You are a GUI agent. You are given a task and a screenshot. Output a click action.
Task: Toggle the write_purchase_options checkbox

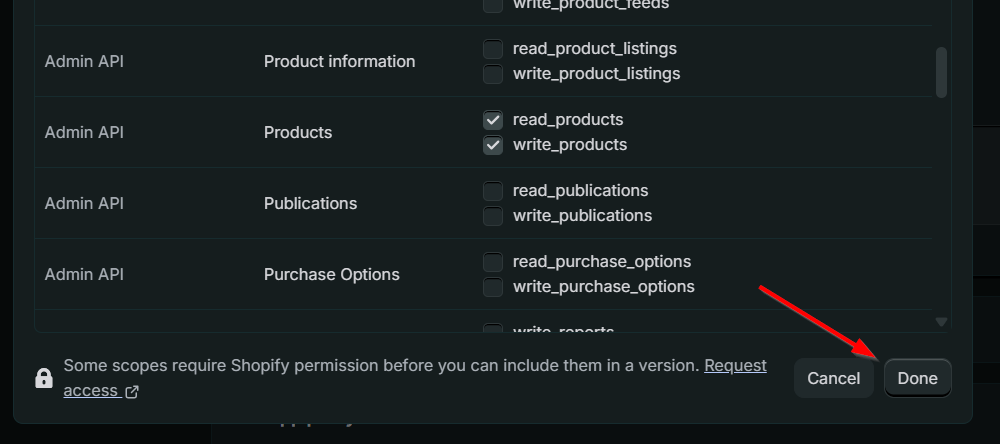pos(493,287)
